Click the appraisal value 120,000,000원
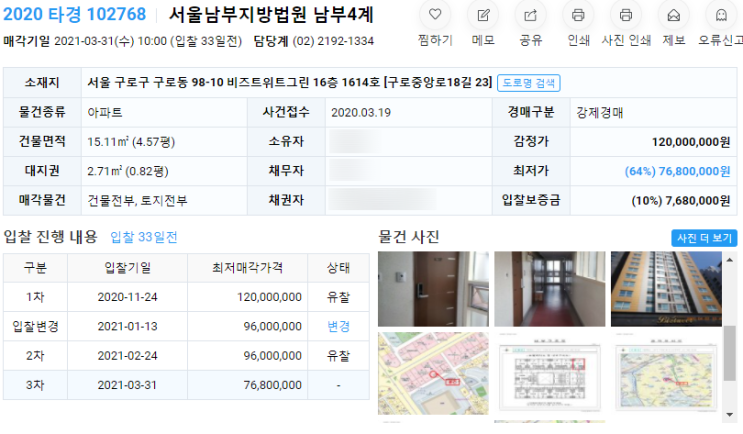 pos(691,142)
